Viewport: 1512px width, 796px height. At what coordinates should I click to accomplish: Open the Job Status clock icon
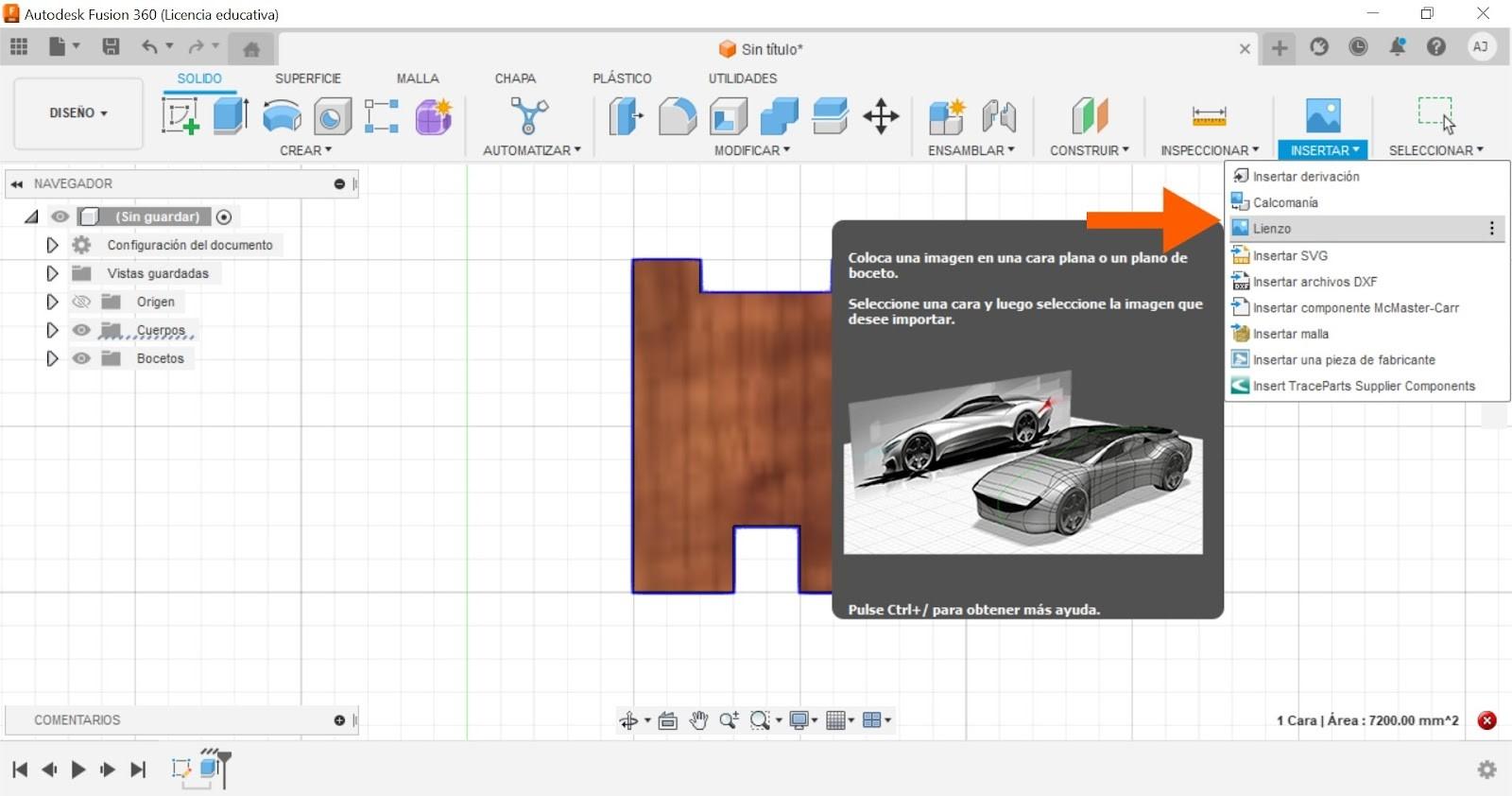[x=1358, y=46]
